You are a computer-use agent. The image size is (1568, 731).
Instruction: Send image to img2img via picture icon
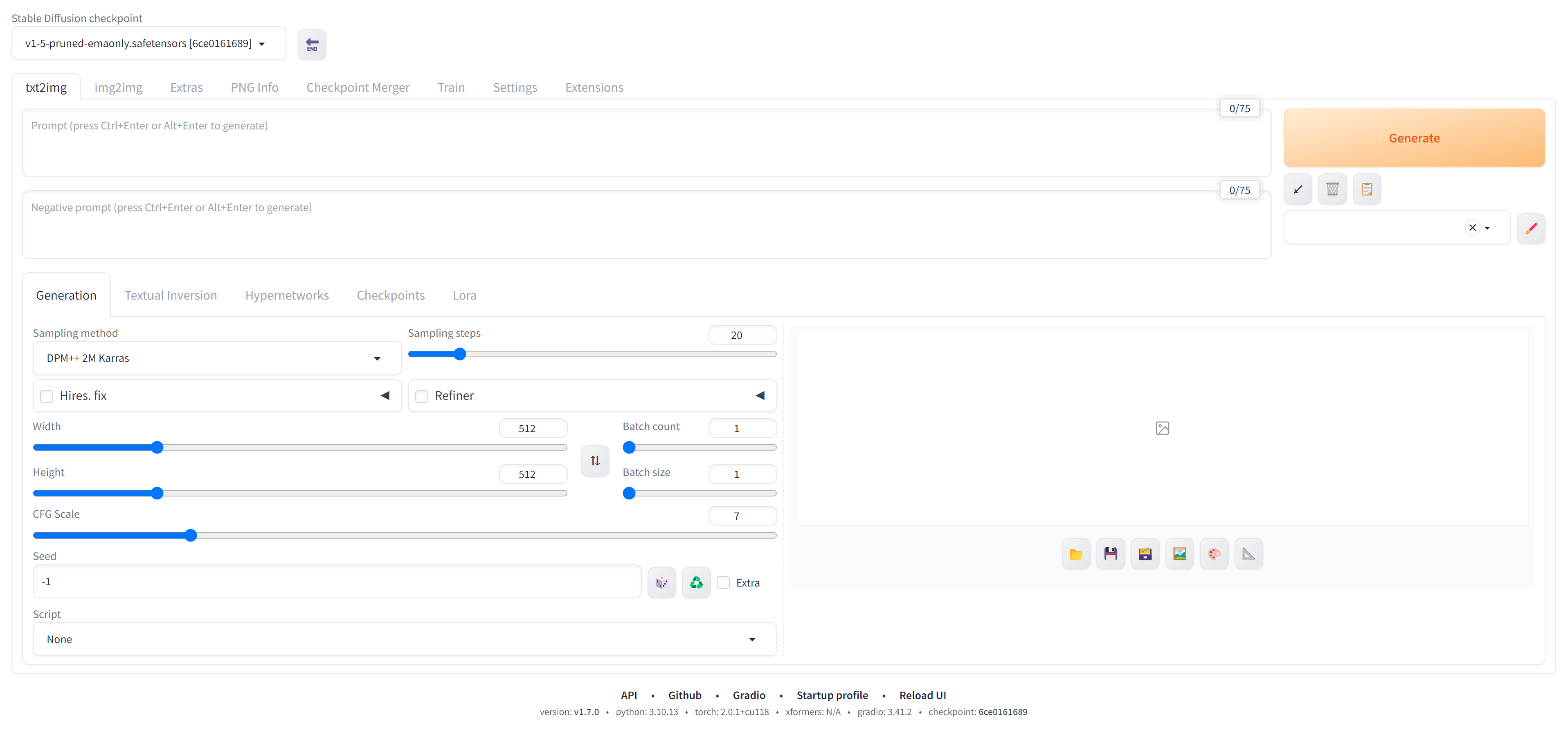(x=1180, y=554)
